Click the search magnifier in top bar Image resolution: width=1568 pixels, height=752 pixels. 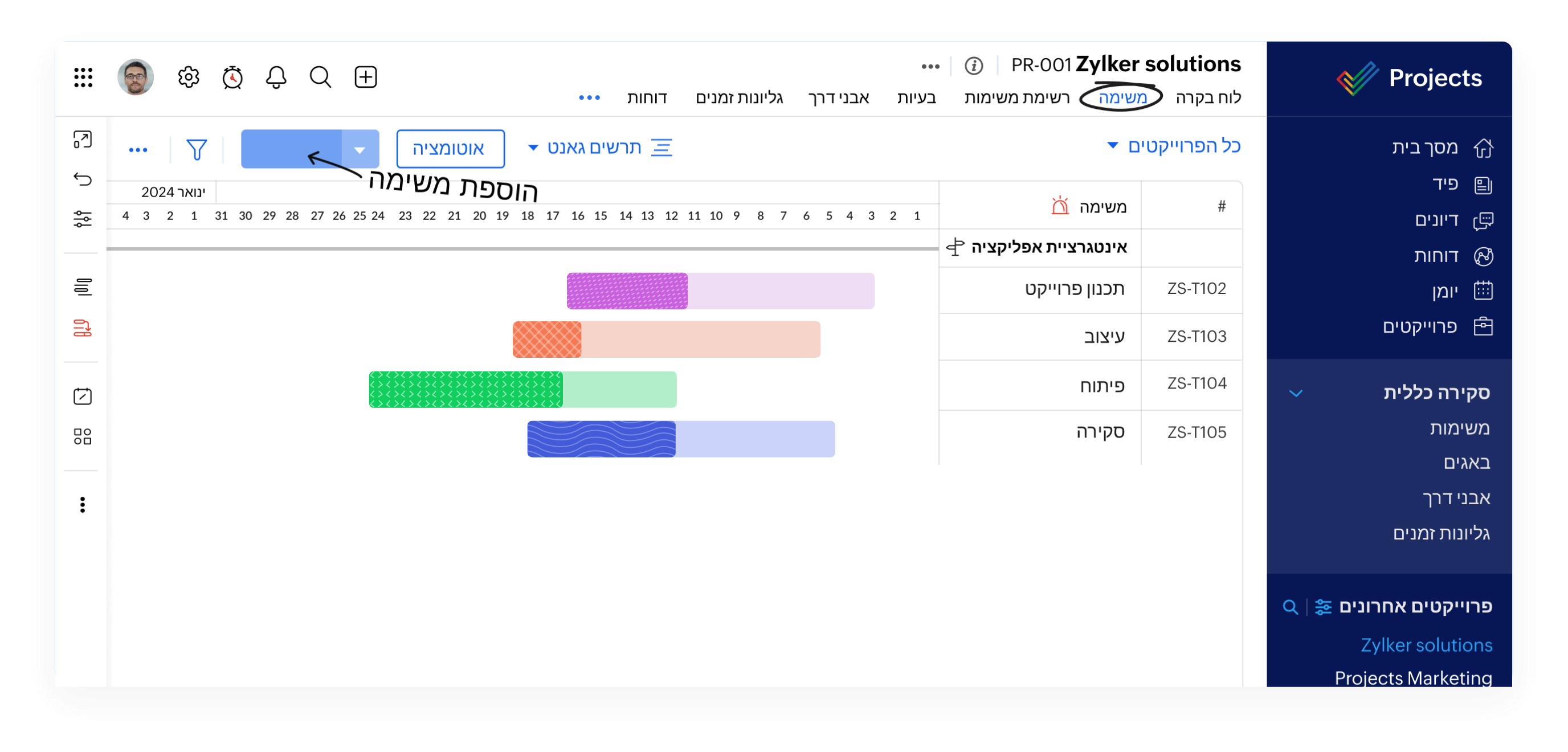click(x=320, y=77)
